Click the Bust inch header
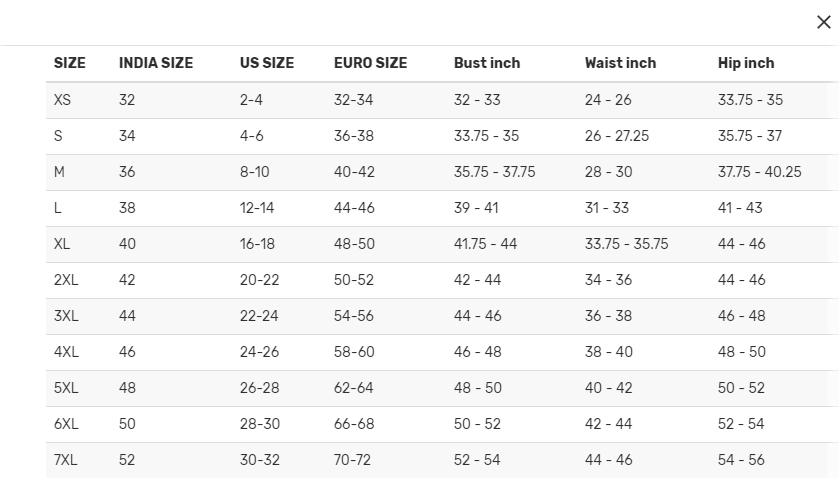The image size is (839, 497). click(x=487, y=63)
